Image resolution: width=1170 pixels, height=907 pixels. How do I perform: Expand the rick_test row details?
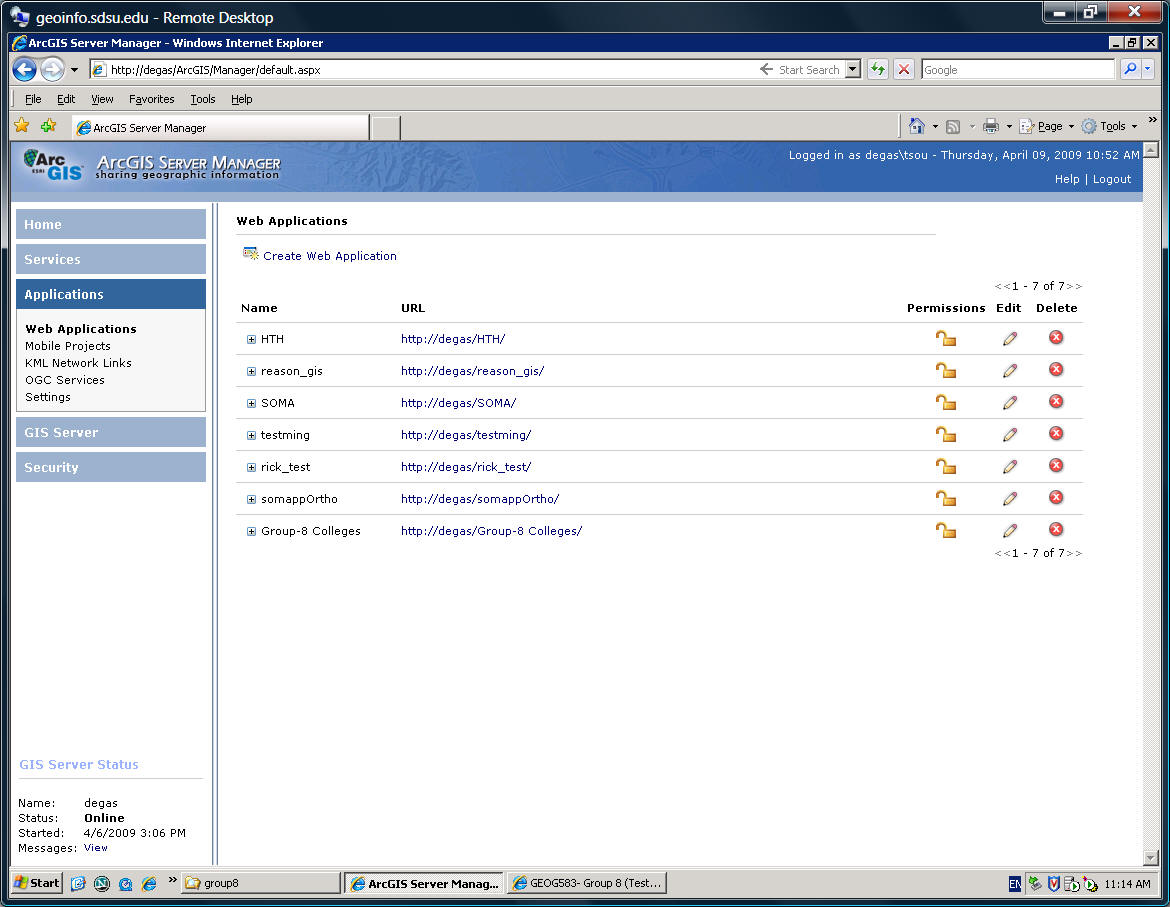pos(251,468)
